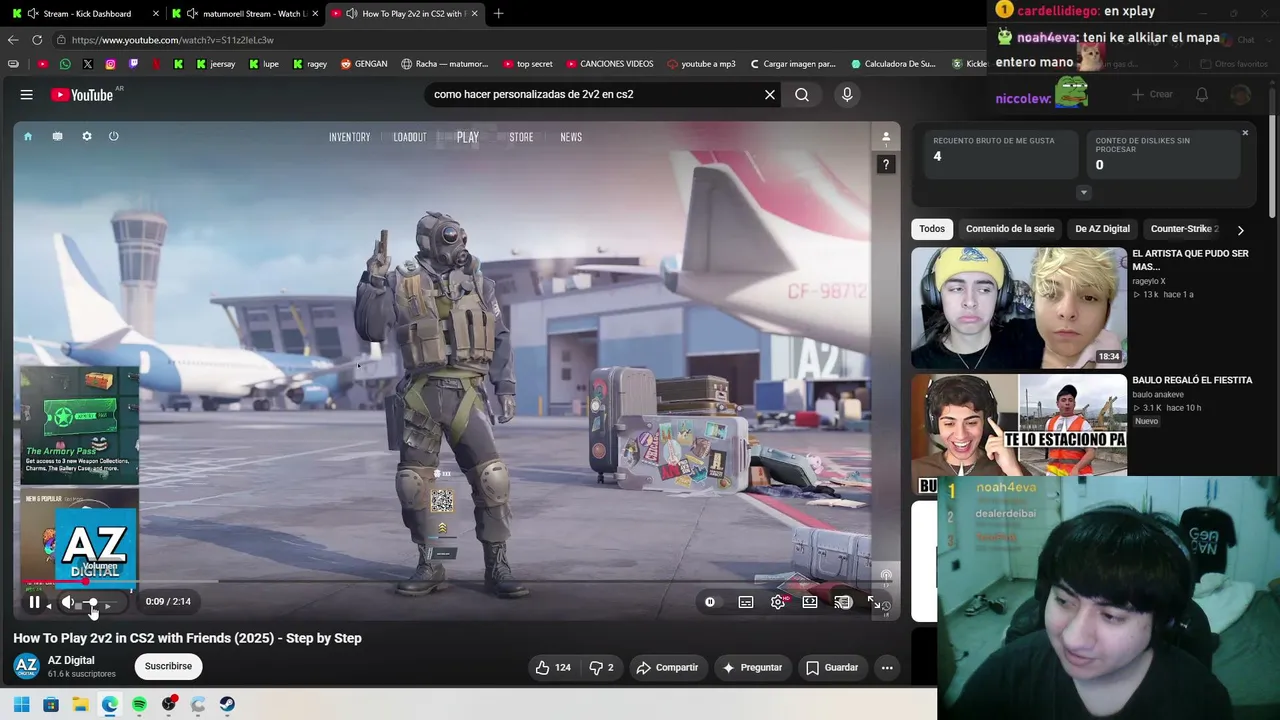Adjust the video volume slider
Viewport: 1280px width, 720px height.
96,602
